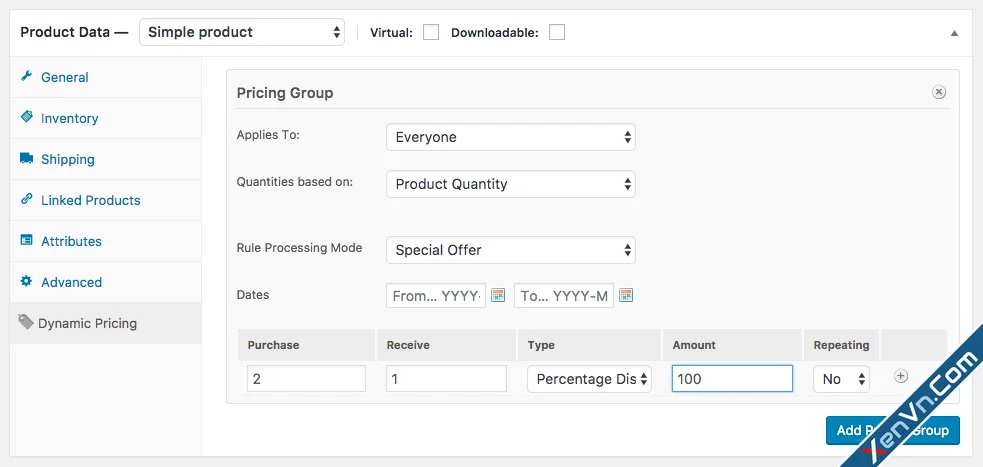Click the Advanced gear icon

(26, 281)
